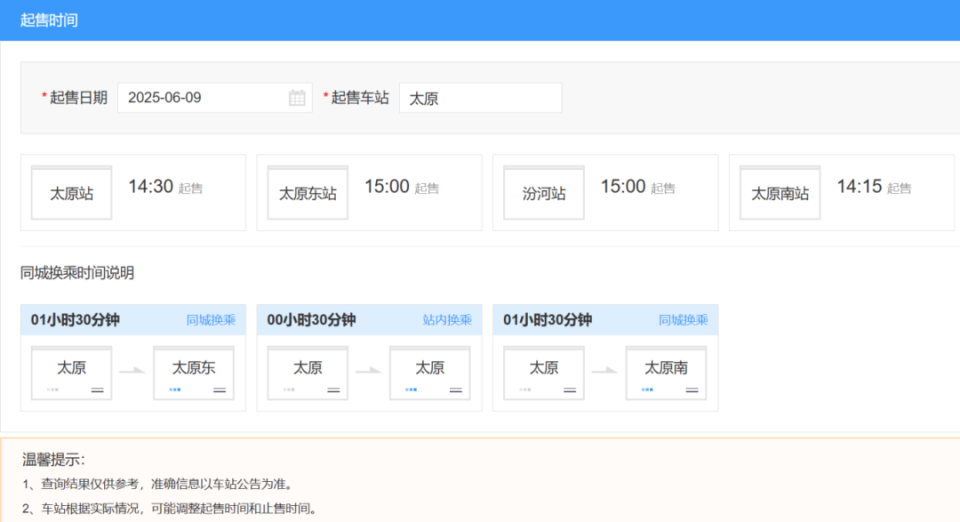Click 太原 origin icon in 站内换乘 card
960x522 pixels.
point(308,373)
